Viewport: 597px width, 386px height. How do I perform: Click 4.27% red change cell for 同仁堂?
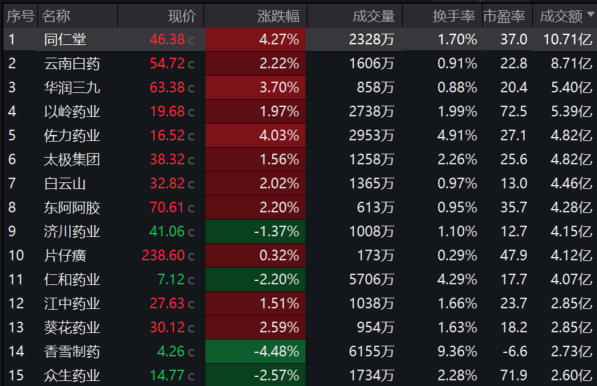click(x=255, y=39)
